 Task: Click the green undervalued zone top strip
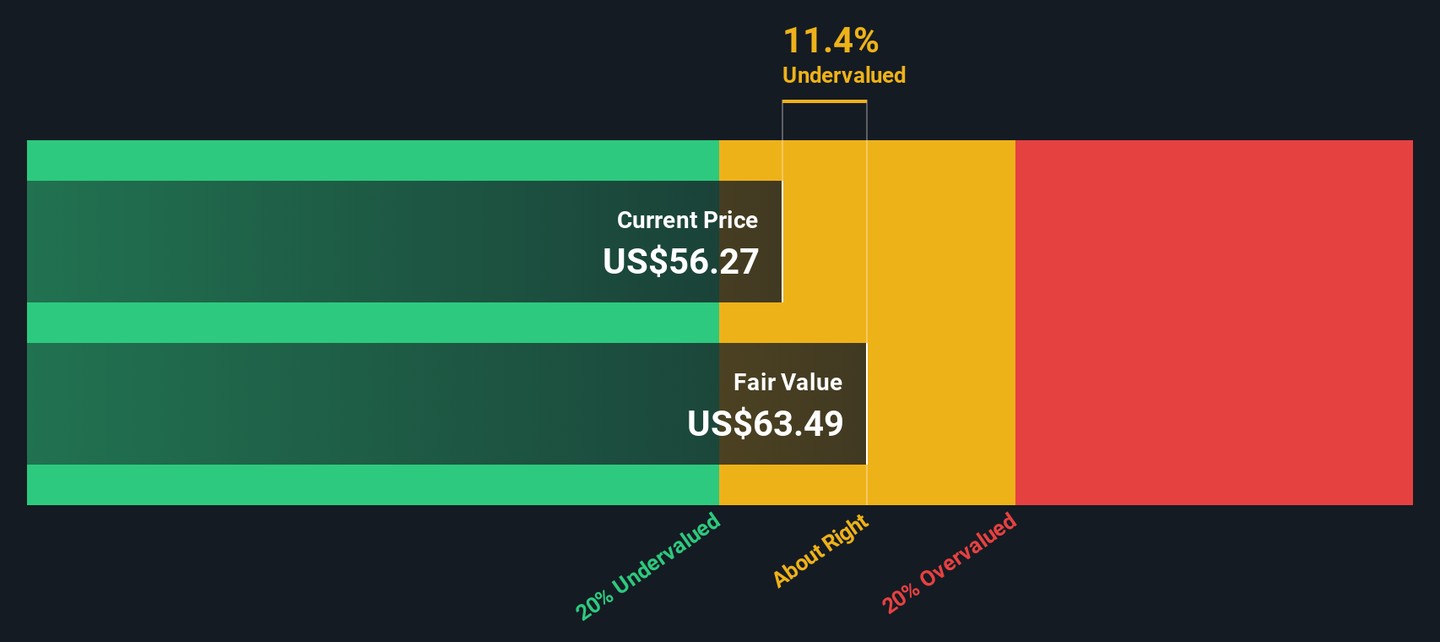373,160
